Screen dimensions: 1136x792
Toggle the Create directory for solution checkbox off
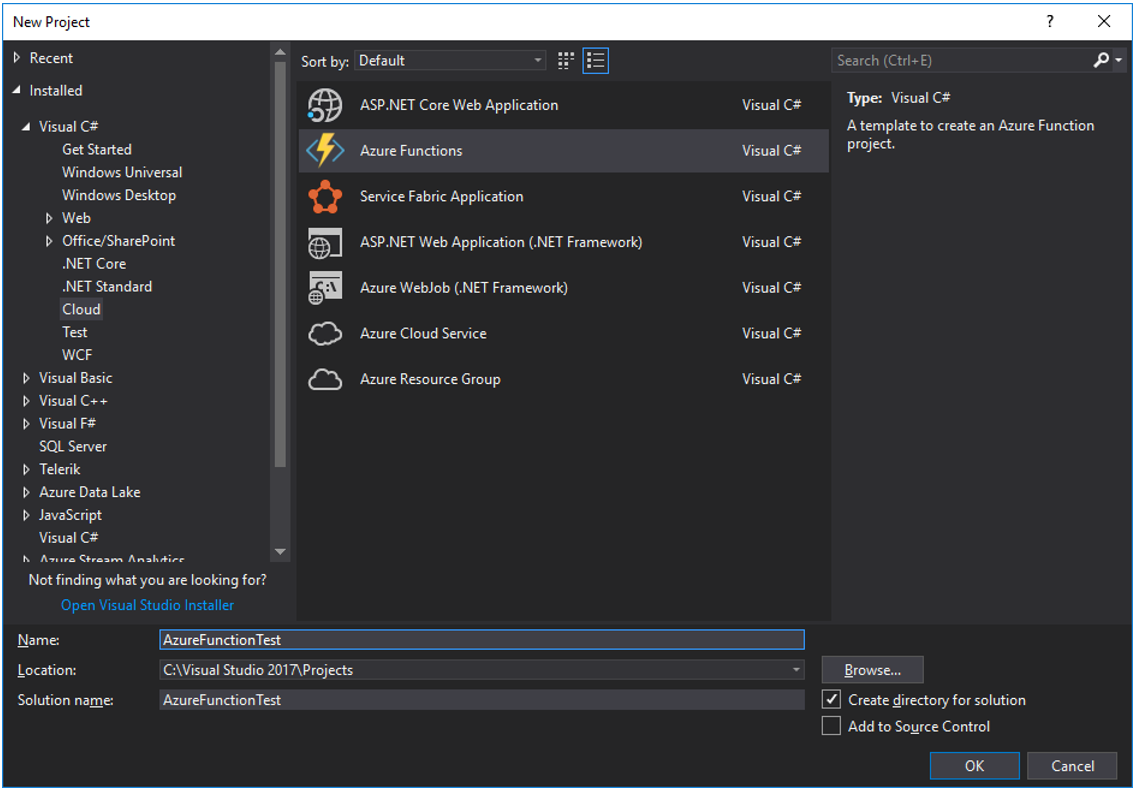[831, 699]
